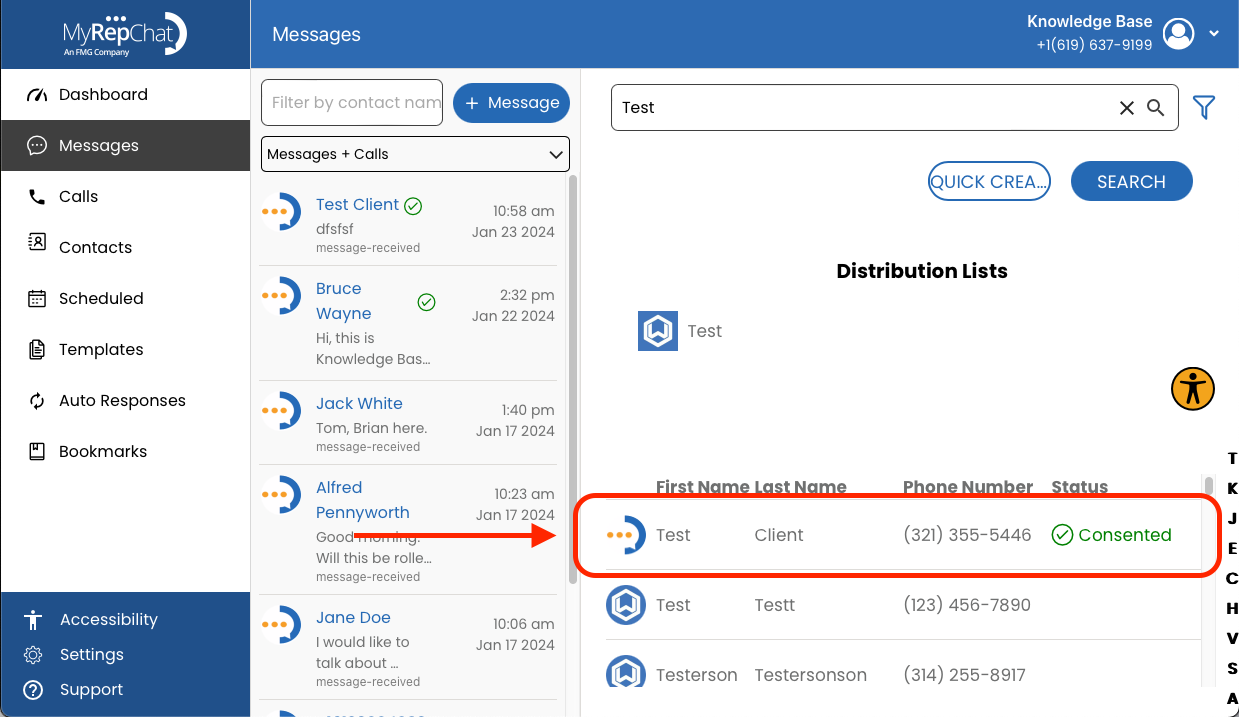1239x717 pixels.
Task: Jump to letter H in alphabet index
Action: pyautogui.click(x=1232, y=609)
